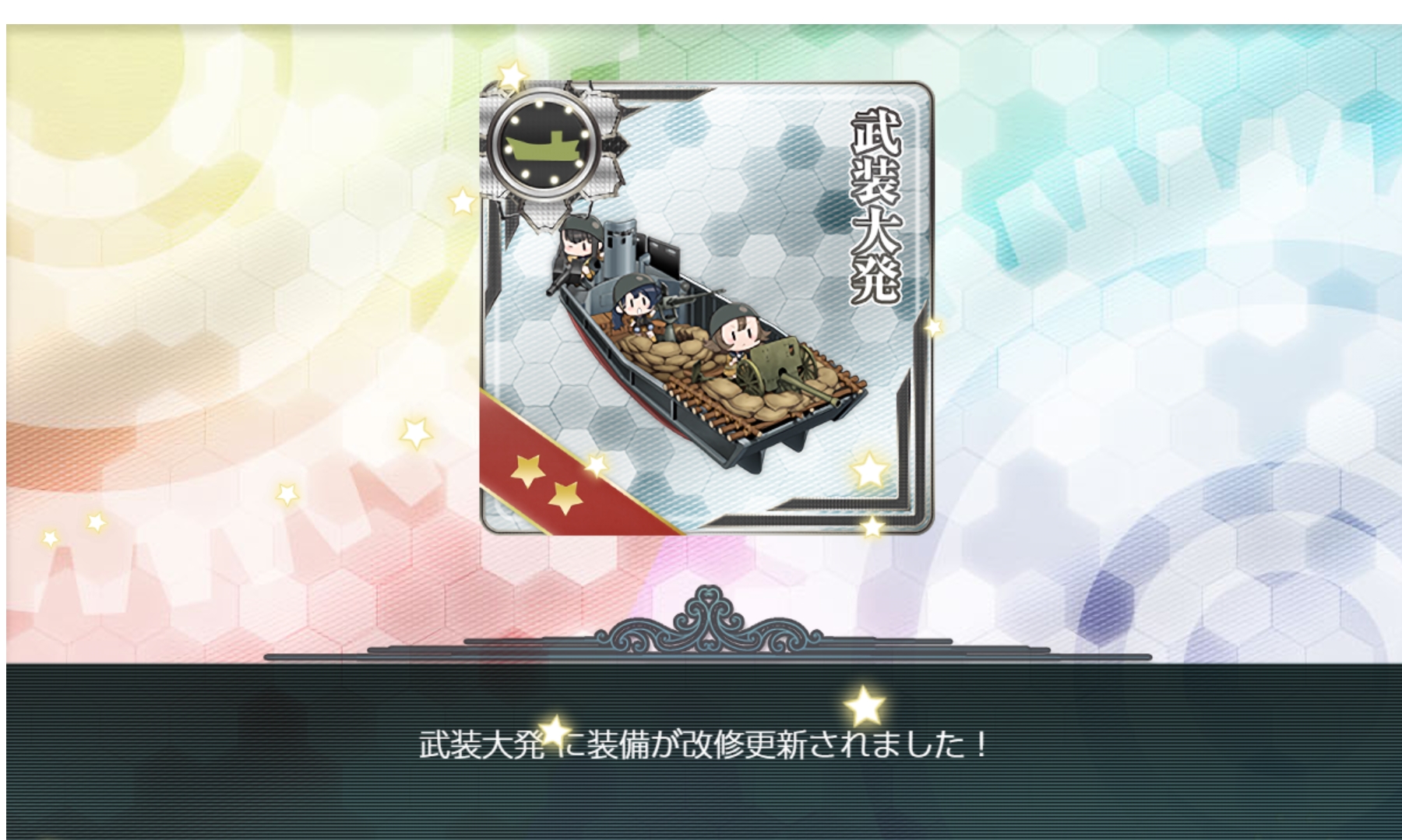
Task: Click the 武装大発 vertical name label
Action: click(x=876, y=206)
